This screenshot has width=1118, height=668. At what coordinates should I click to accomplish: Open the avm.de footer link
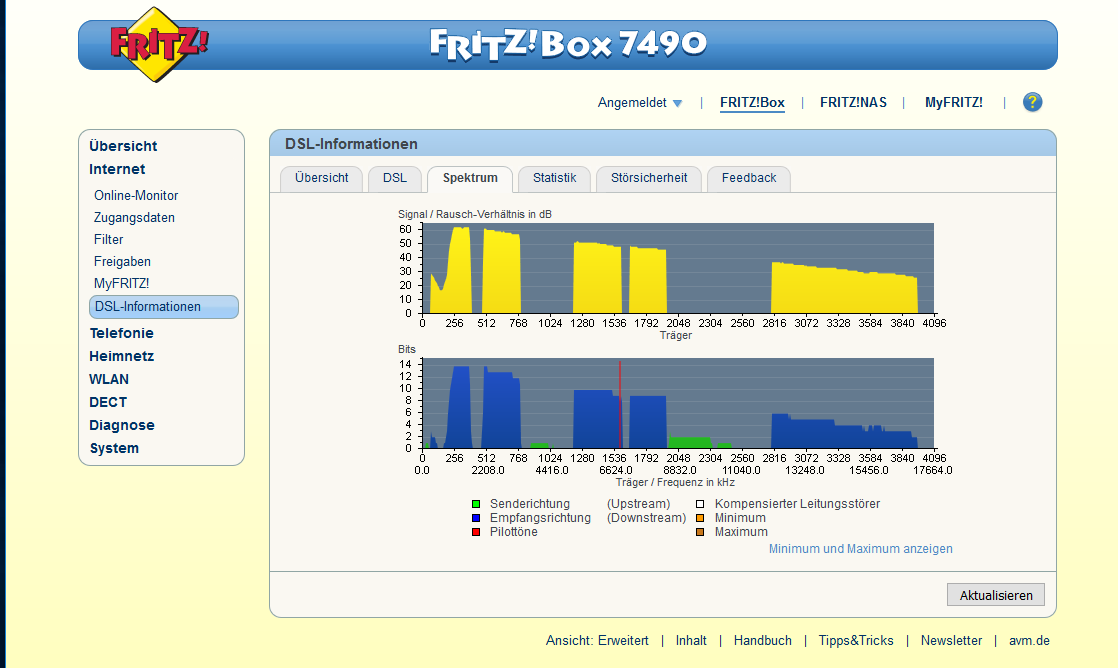[x=1029, y=641]
